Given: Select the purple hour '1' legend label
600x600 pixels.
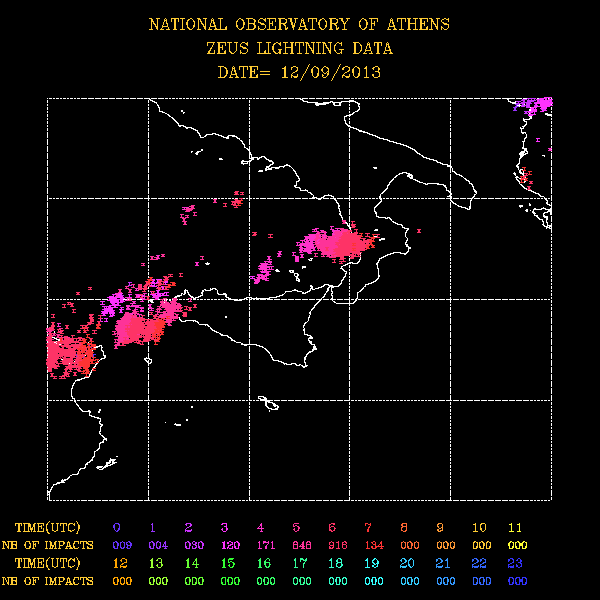Looking at the screenshot, I should (153, 528).
